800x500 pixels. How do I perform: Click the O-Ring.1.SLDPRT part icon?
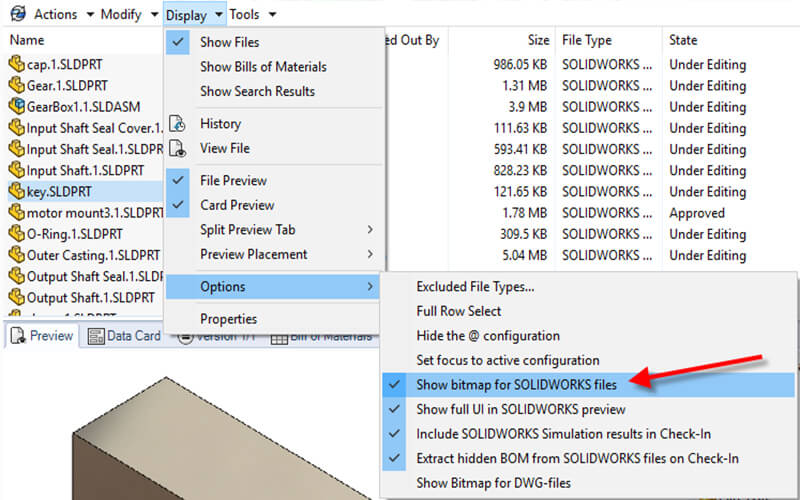[16, 234]
